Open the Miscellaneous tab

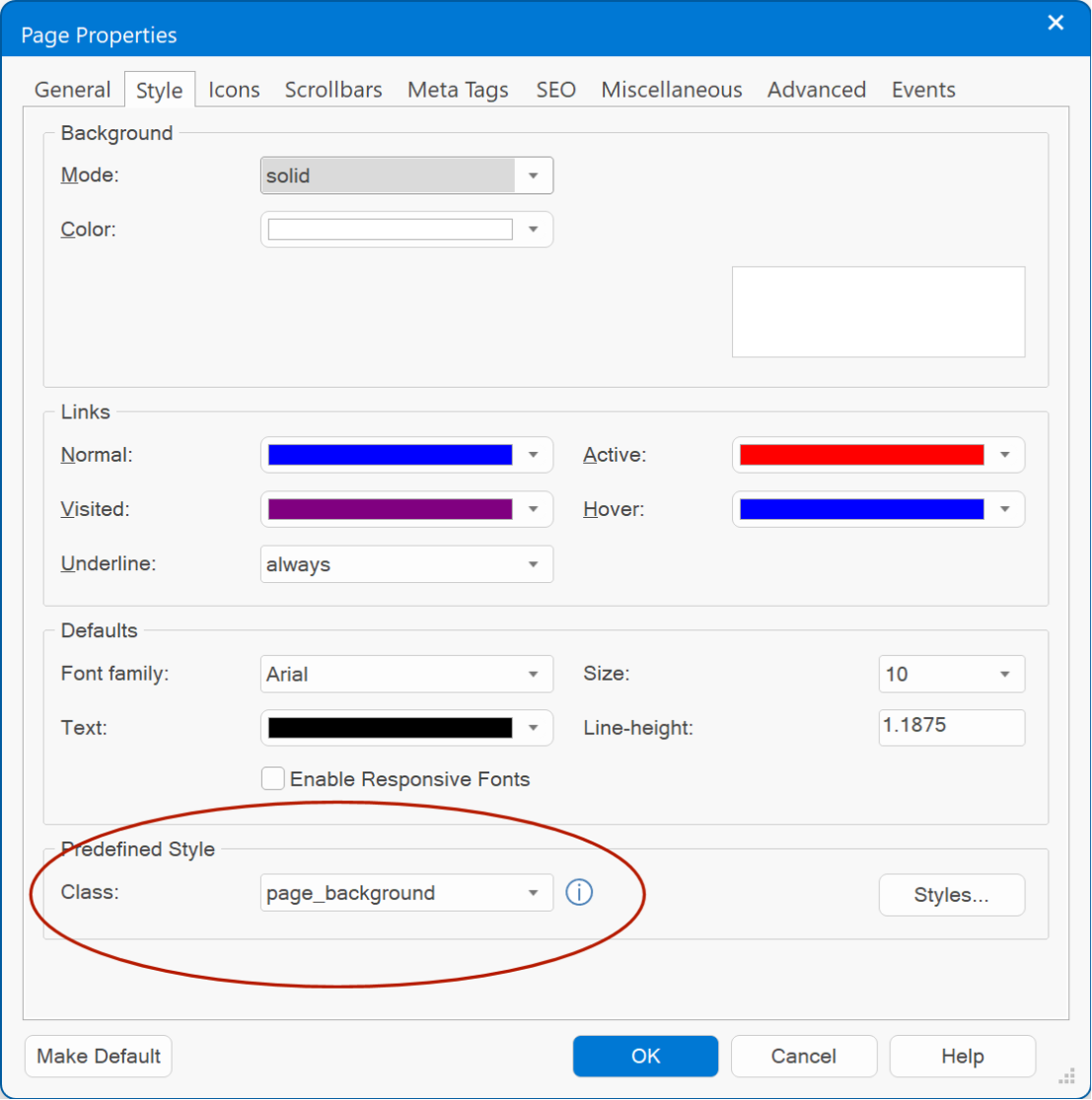[x=671, y=90]
